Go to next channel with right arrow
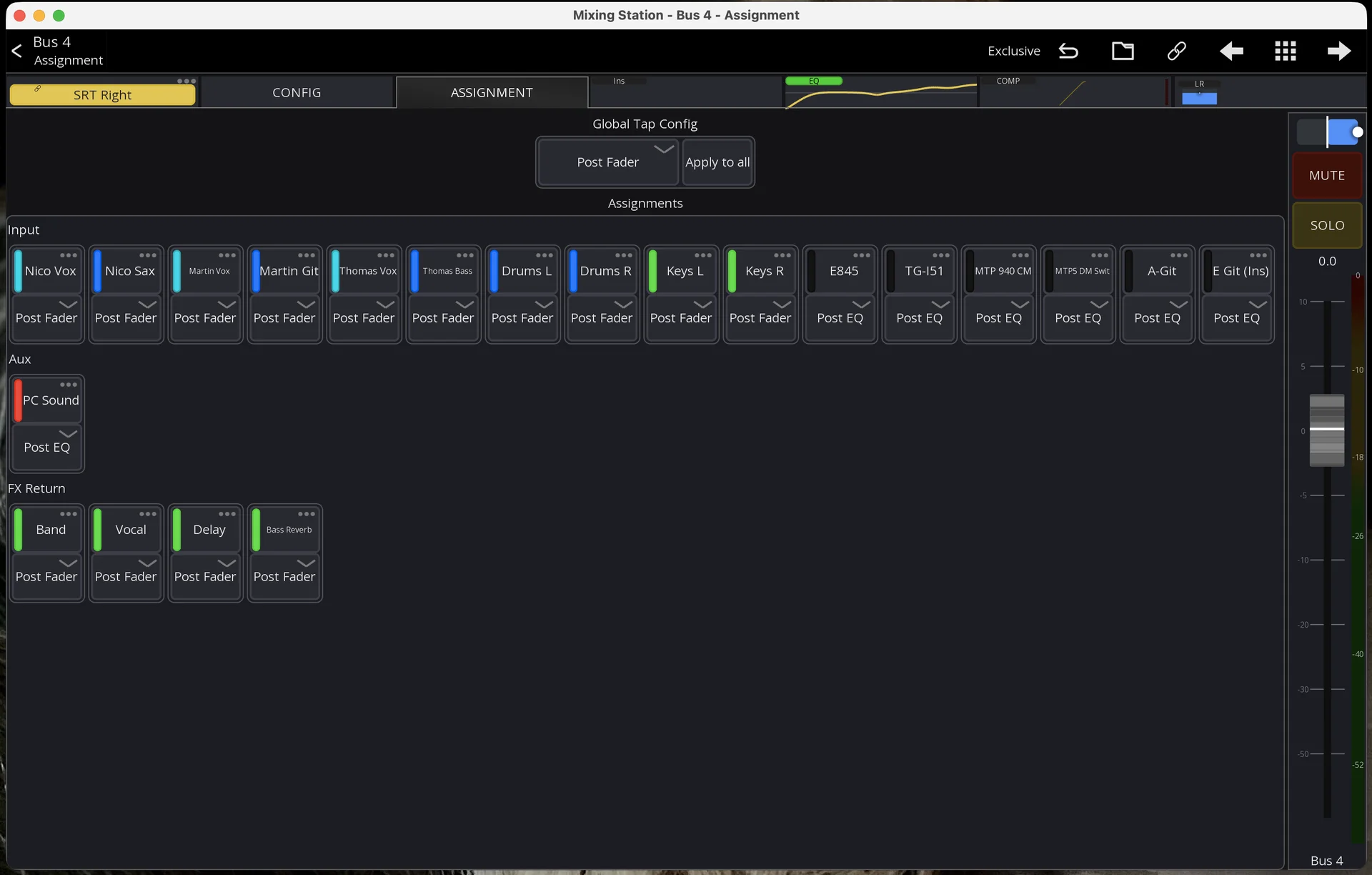Screen dimensions: 1372x875 click(1338, 51)
